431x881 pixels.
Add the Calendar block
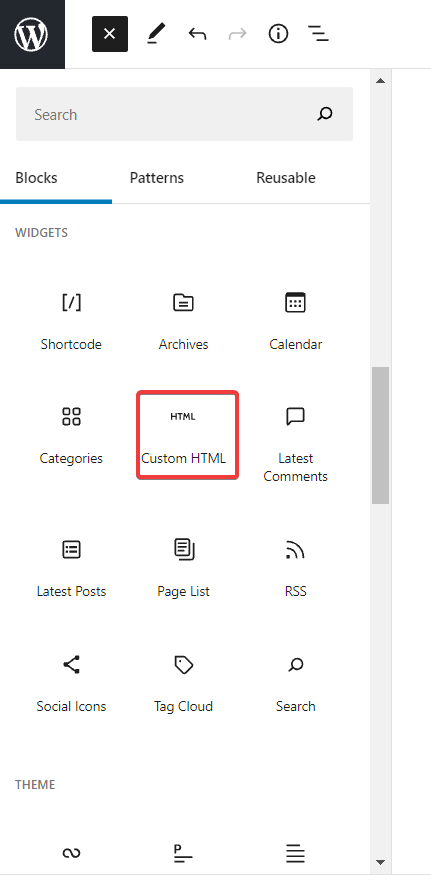tap(296, 321)
